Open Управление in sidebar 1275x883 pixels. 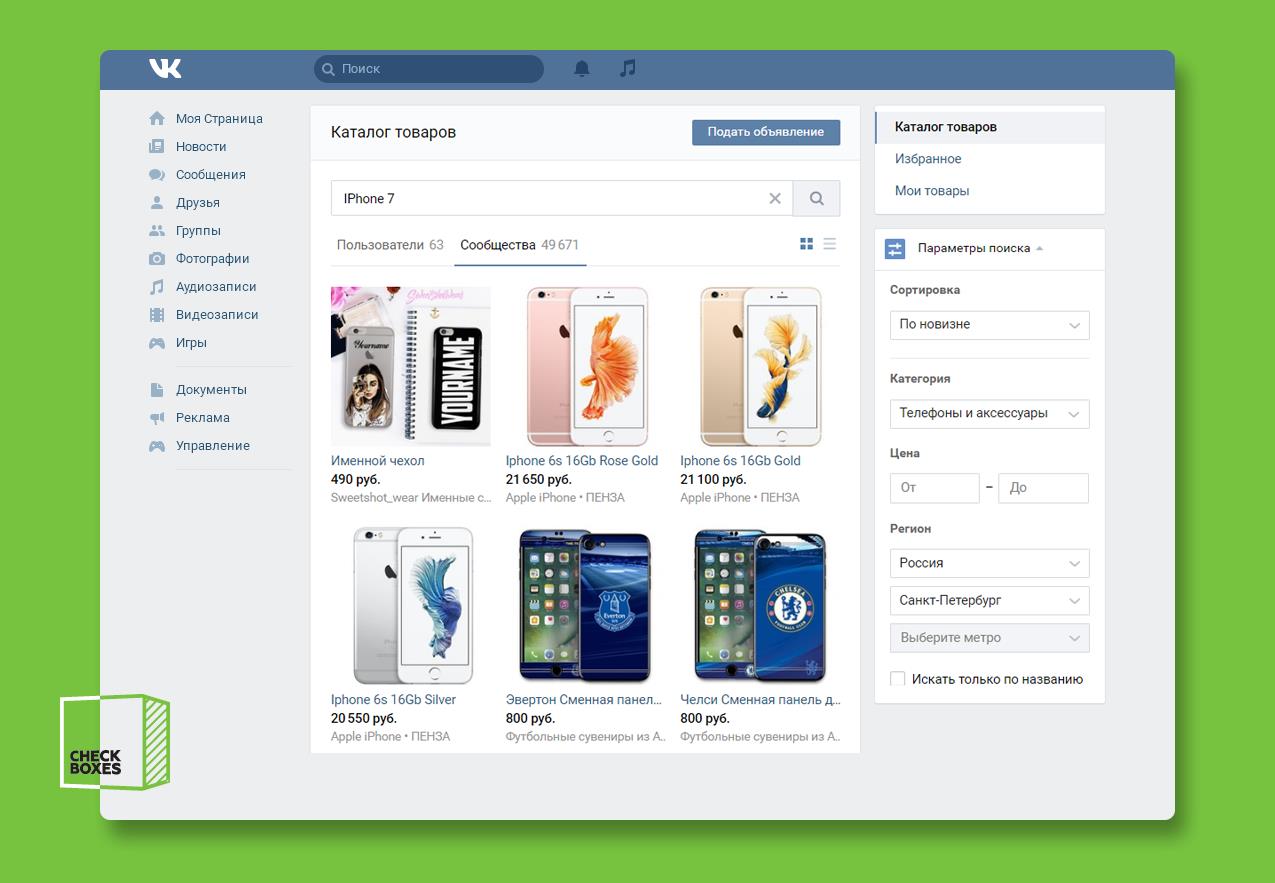pyautogui.click(x=213, y=445)
